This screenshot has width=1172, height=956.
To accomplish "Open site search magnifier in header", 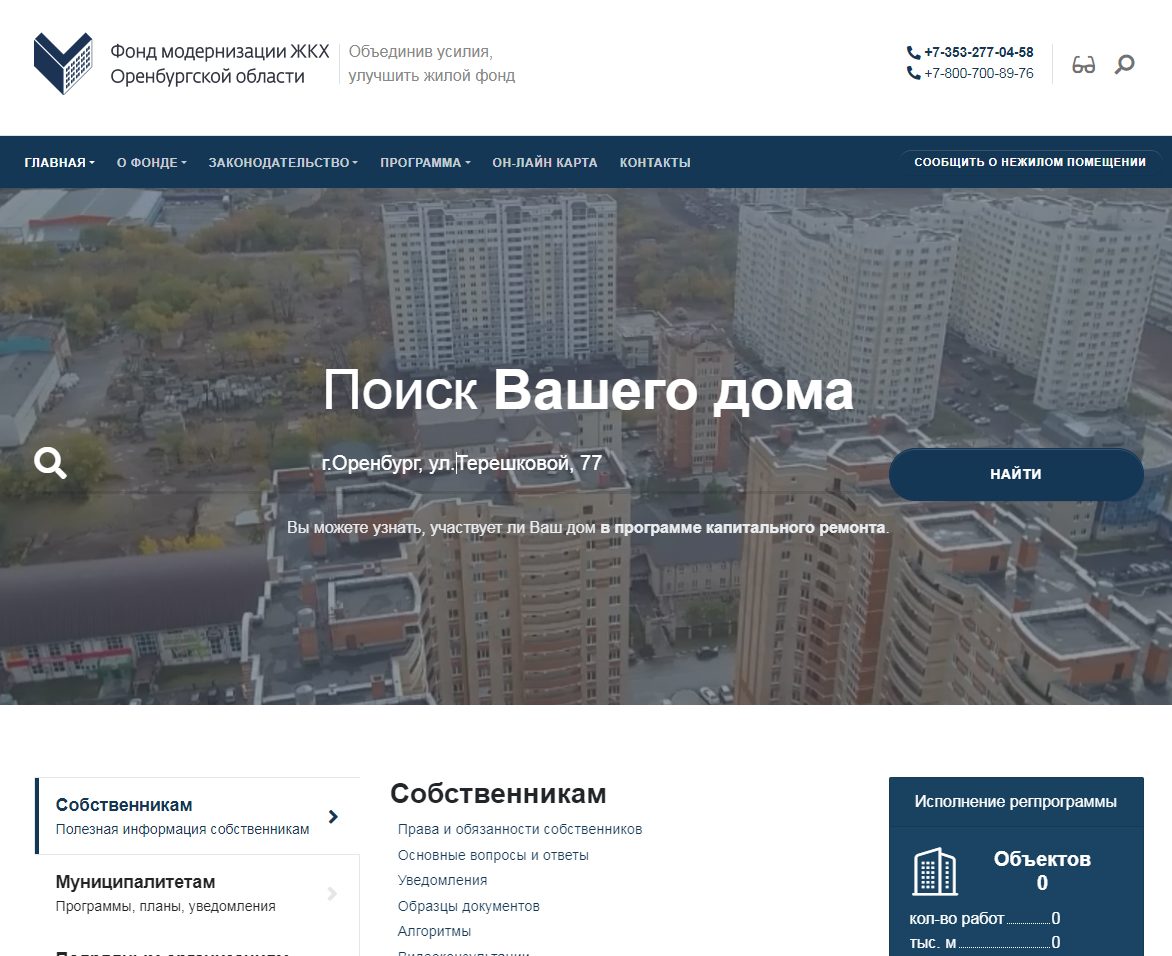I will (1124, 65).
